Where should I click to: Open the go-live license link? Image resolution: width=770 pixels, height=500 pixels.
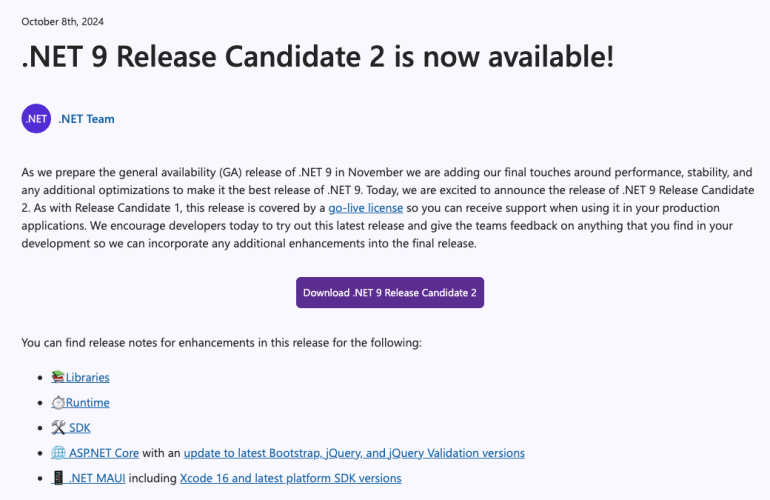pos(366,208)
